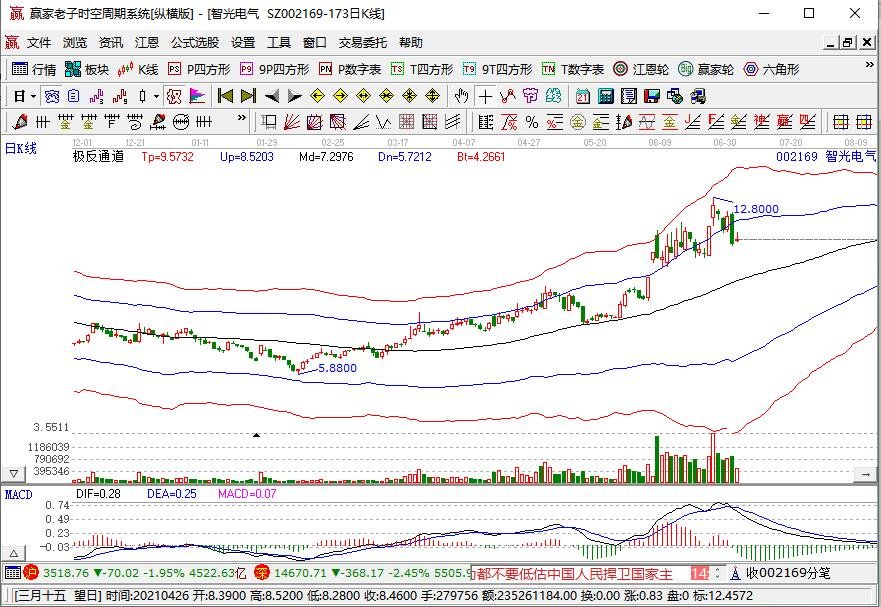Open the 工具 menu
The height and width of the screenshot is (607, 881).
(x=279, y=43)
